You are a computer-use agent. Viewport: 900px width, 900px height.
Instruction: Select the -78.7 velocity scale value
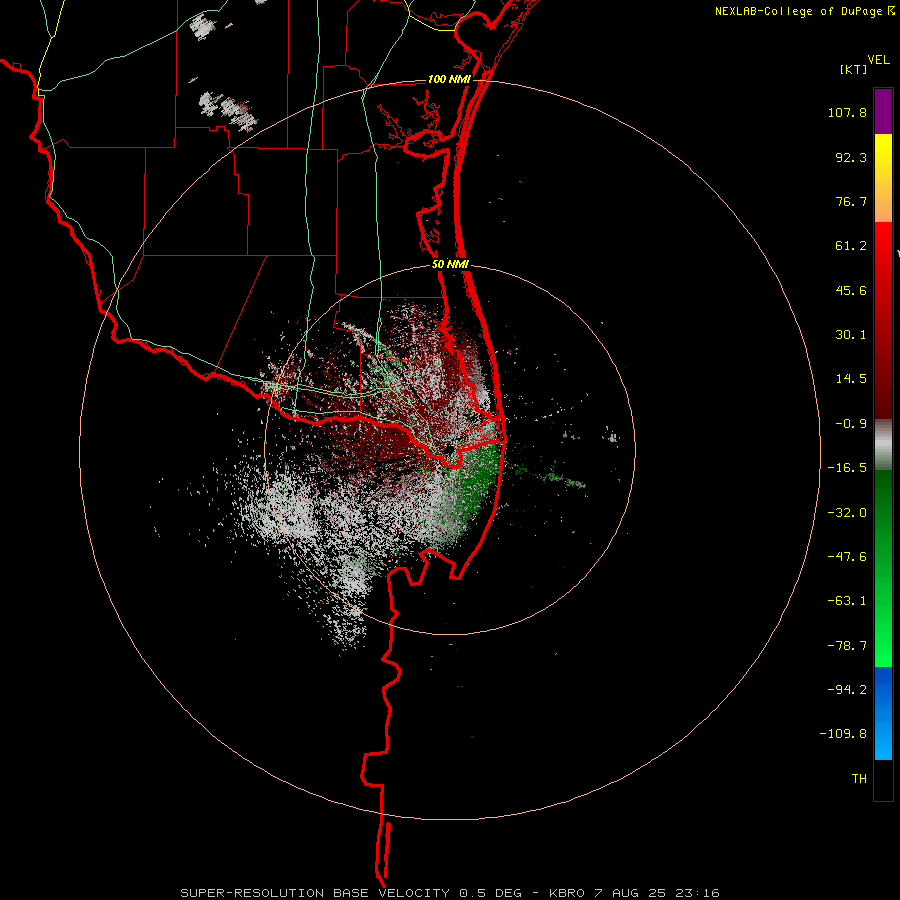(x=847, y=646)
